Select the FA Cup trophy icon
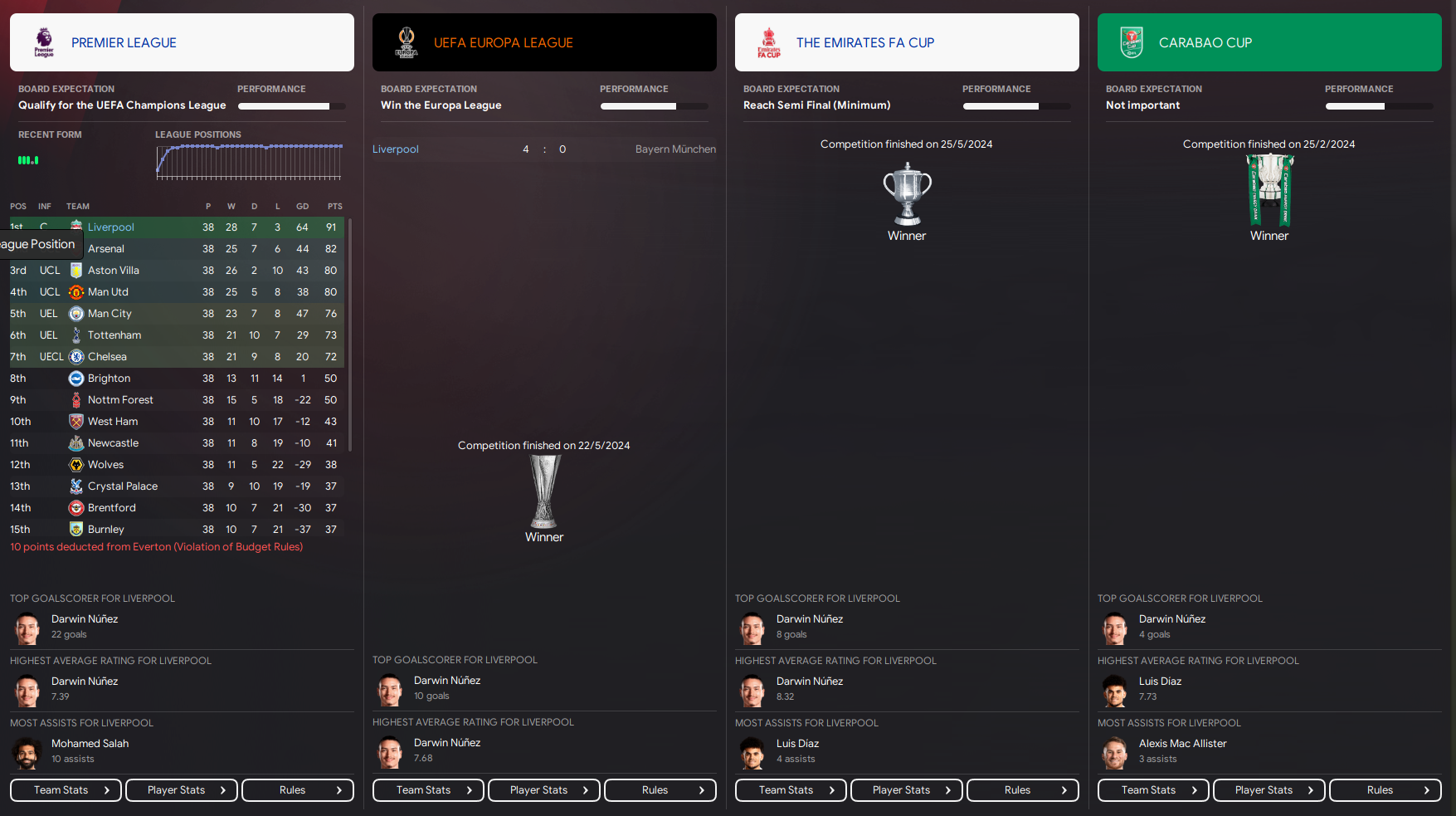Viewport: 1456px width, 816px height. pyautogui.click(x=907, y=193)
